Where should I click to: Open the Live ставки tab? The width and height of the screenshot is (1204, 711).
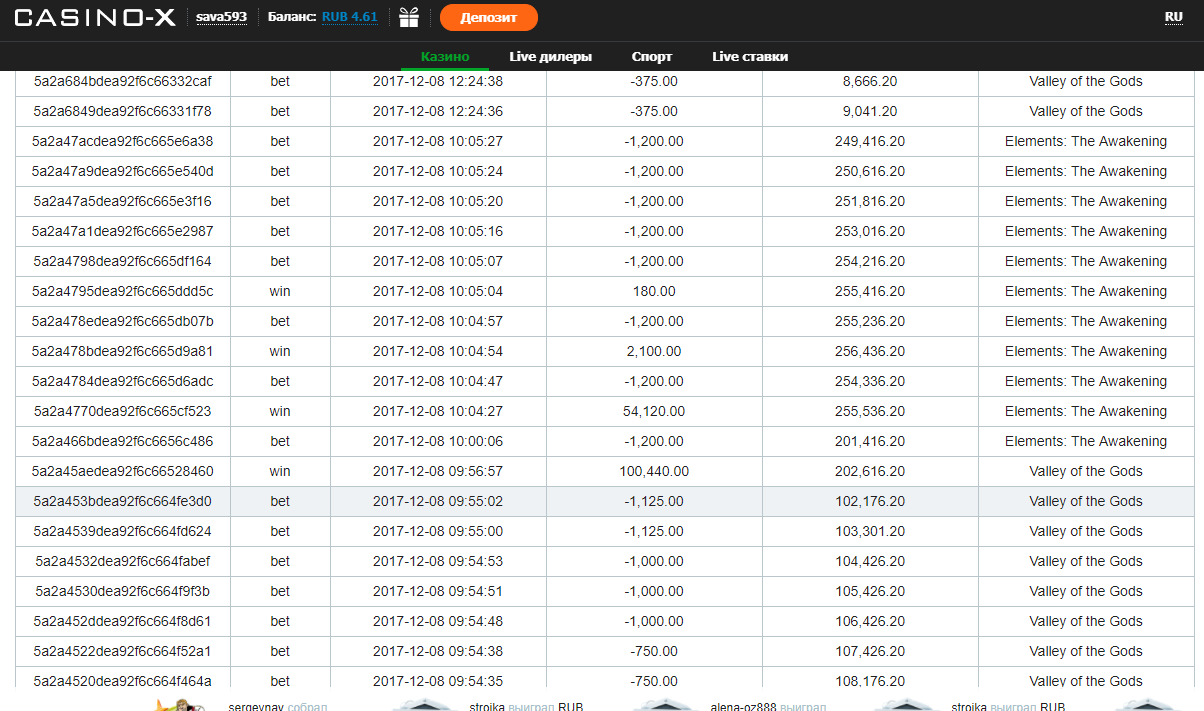click(750, 56)
